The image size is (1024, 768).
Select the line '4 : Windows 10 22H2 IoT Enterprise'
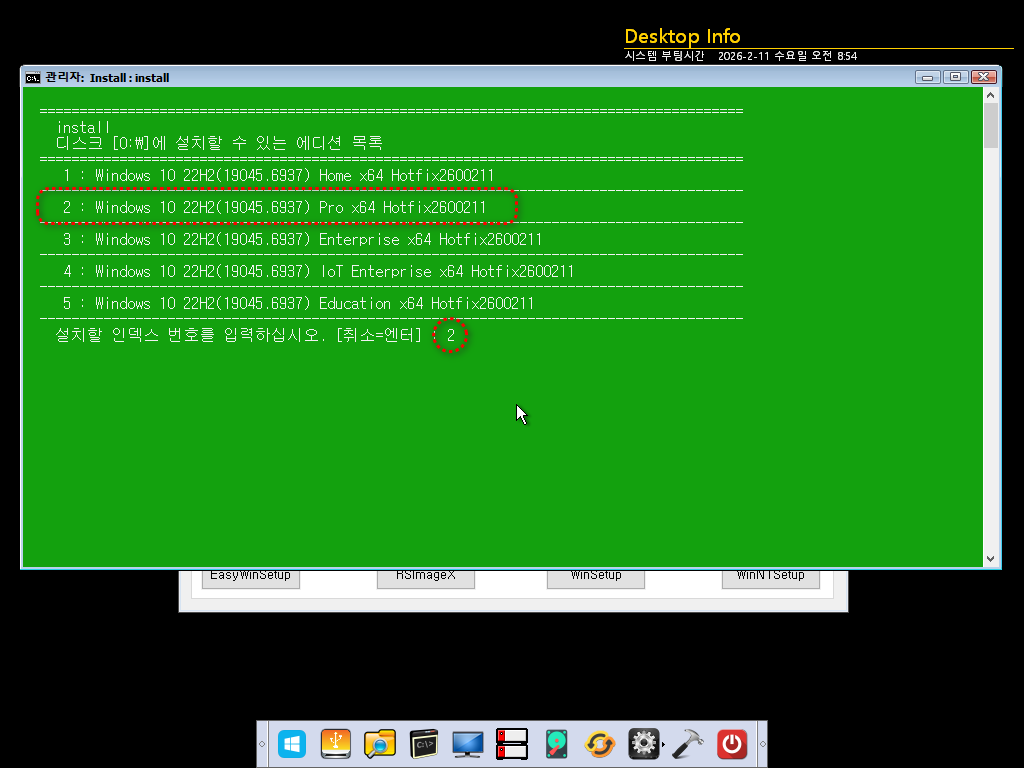318,271
